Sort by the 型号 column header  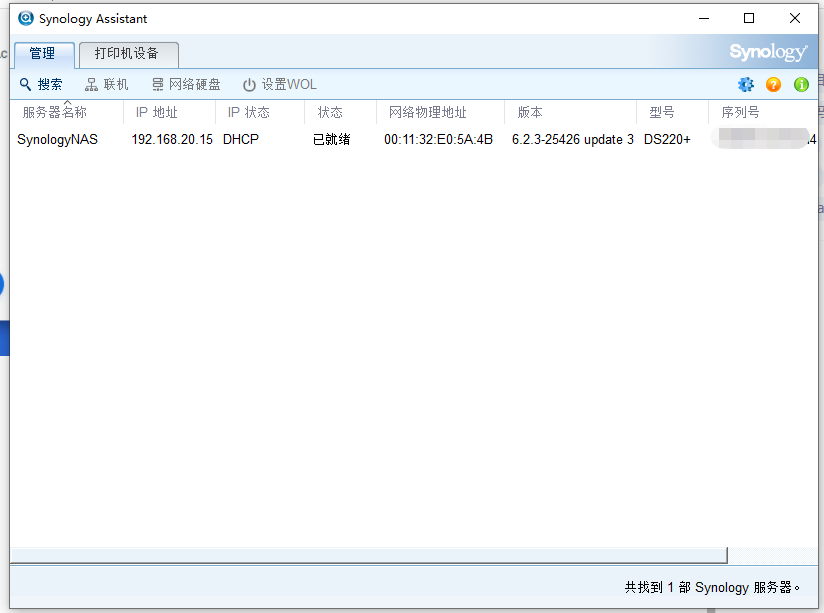[x=672, y=113]
